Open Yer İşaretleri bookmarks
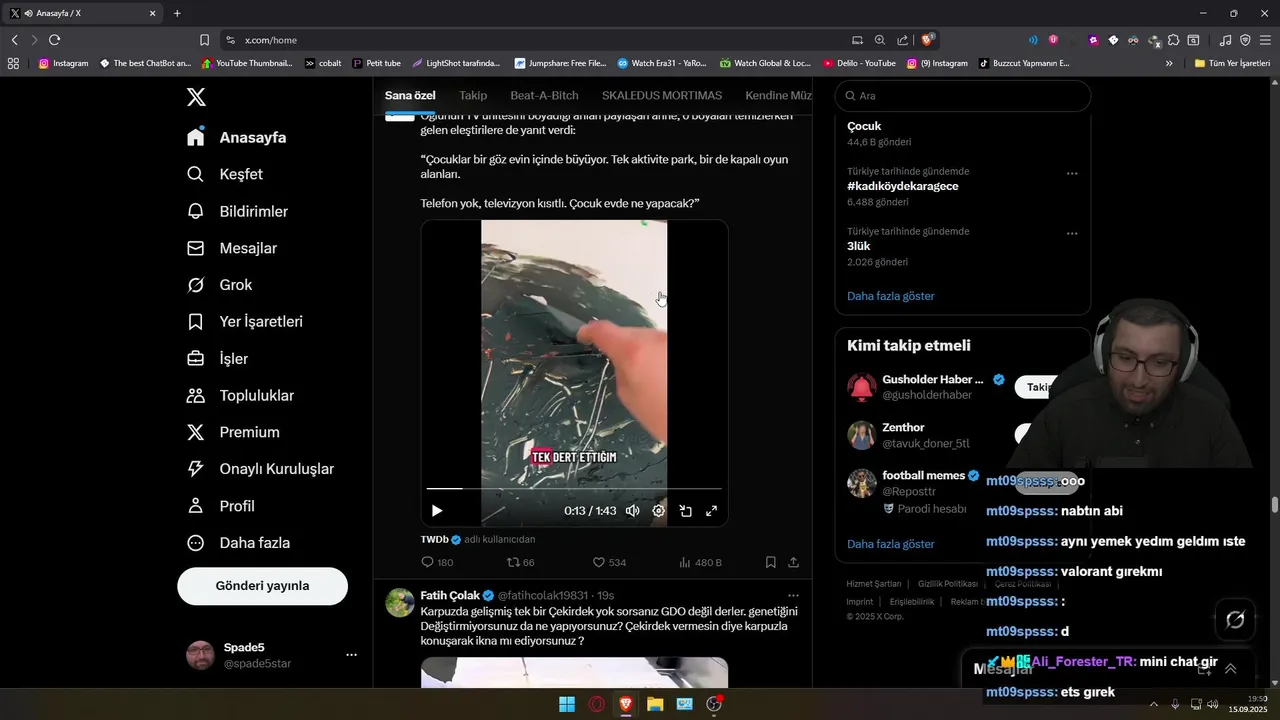The image size is (1280, 720). pos(245,322)
